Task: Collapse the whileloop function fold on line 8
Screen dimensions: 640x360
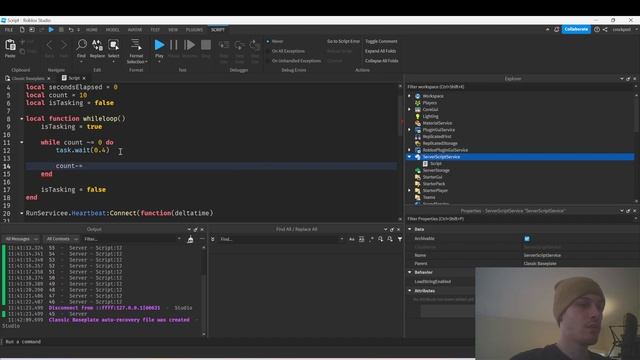Action: 22,119
